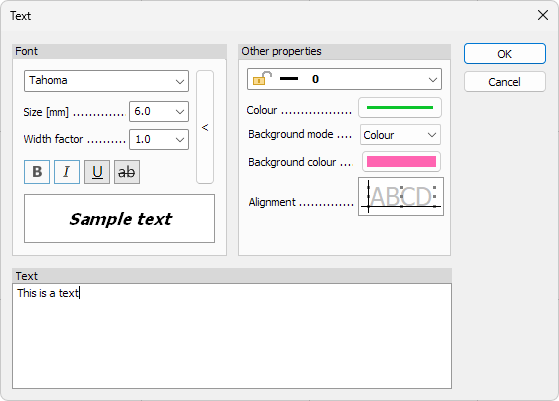The width and height of the screenshot is (559, 401).
Task: Click the Width factor label
Action: click(53, 139)
